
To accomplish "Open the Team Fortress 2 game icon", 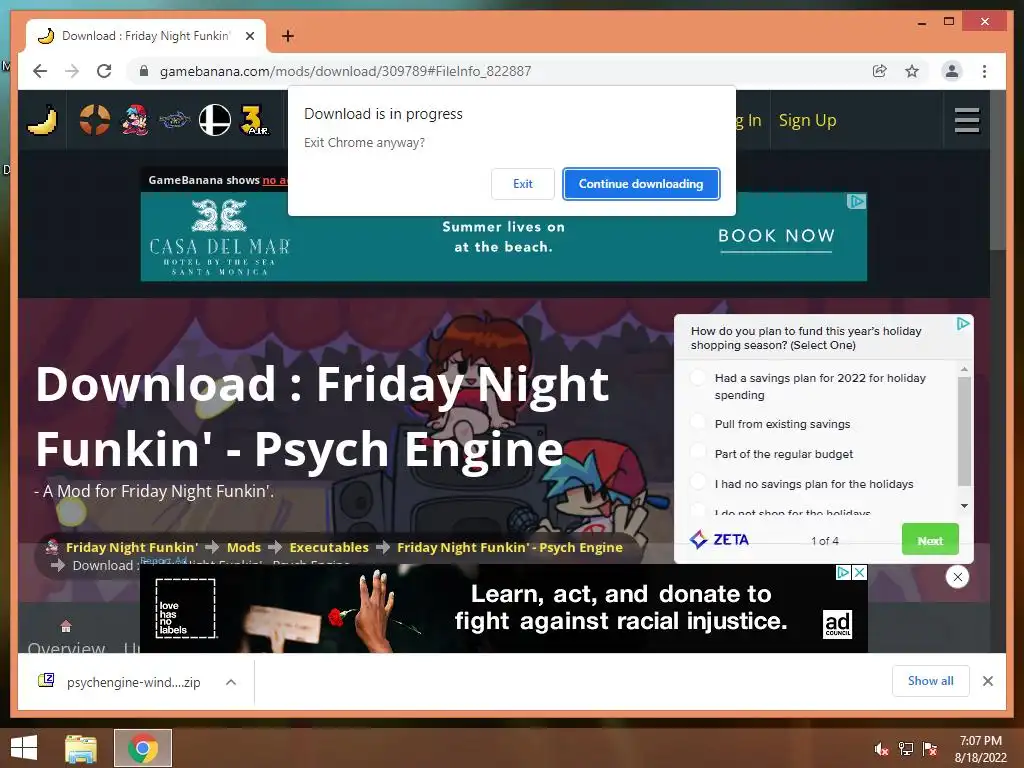I will tap(95, 120).
